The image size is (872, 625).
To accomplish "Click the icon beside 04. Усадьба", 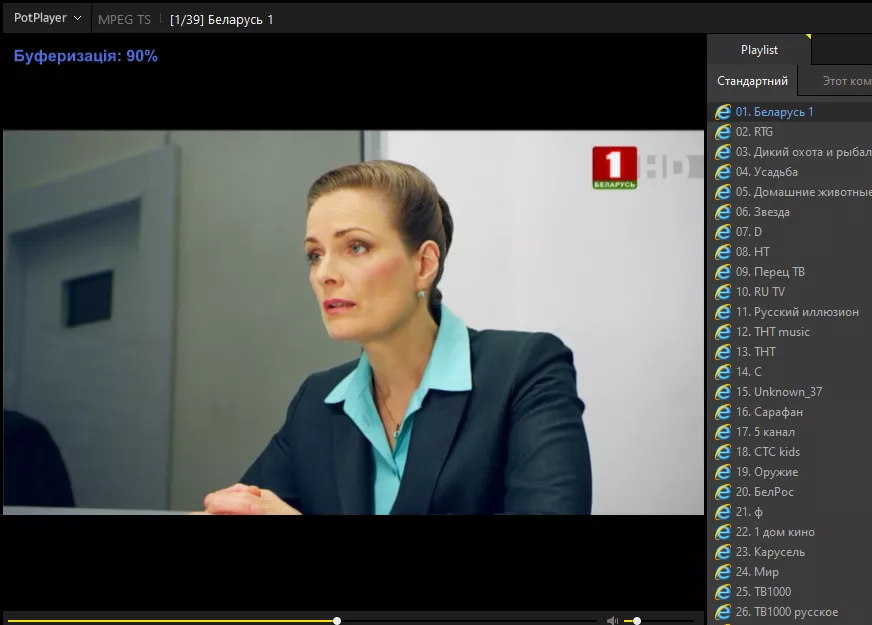I will coord(722,172).
